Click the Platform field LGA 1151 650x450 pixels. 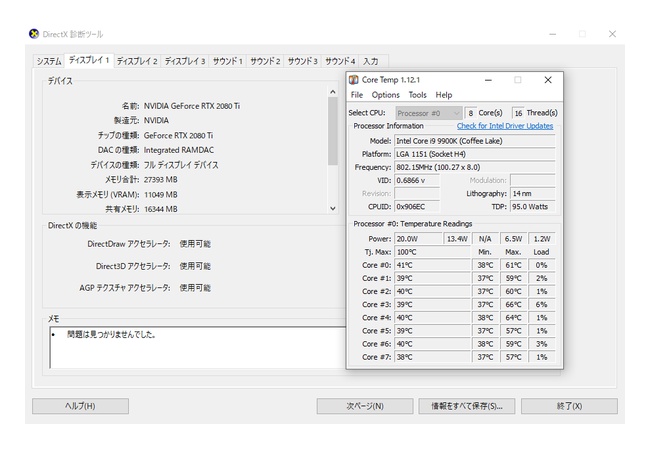pyautogui.click(x=475, y=154)
